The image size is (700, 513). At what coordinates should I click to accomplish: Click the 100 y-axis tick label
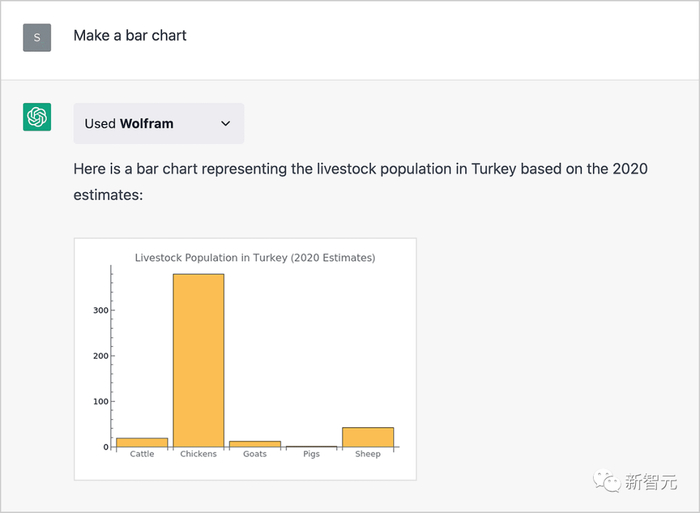coord(100,401)
